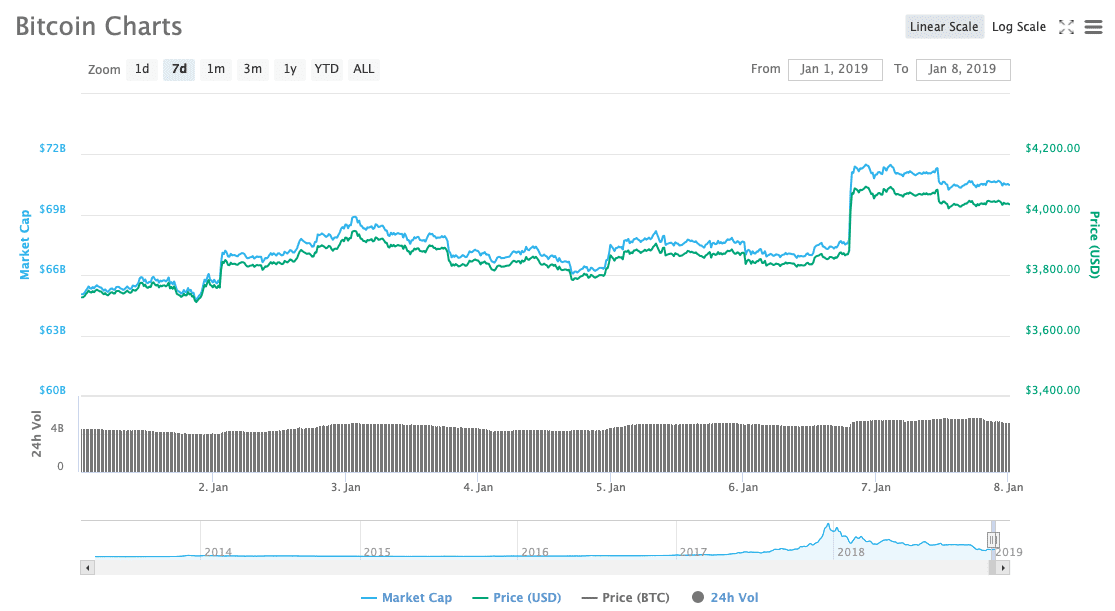
Task: Toggle fullscreen chart view icon
Action: (x=1066, y=27)
